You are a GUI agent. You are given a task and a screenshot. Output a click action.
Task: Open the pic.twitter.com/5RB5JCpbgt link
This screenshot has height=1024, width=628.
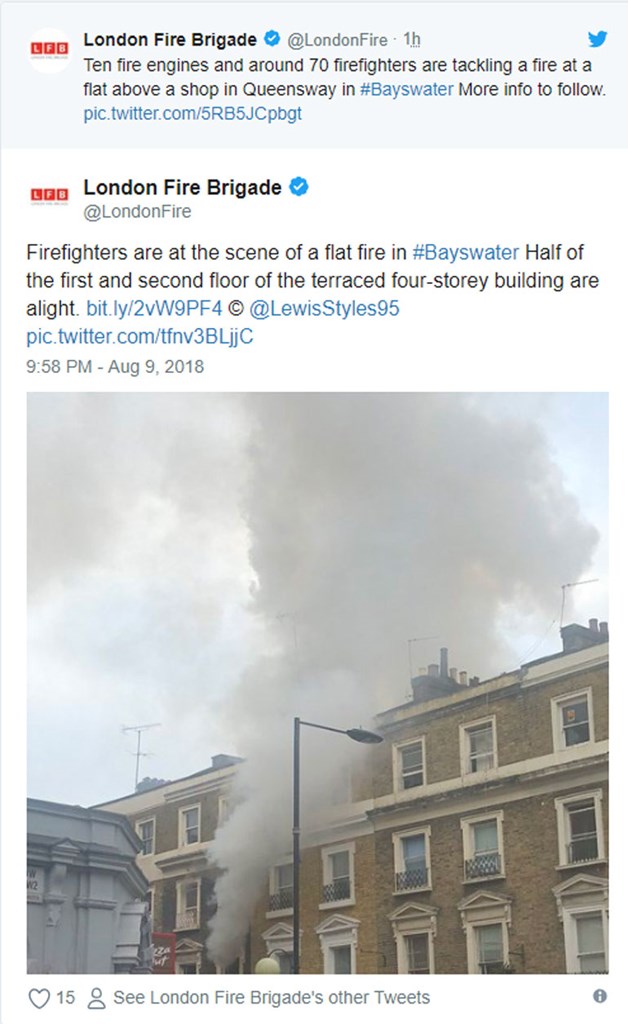coord(193,114)
